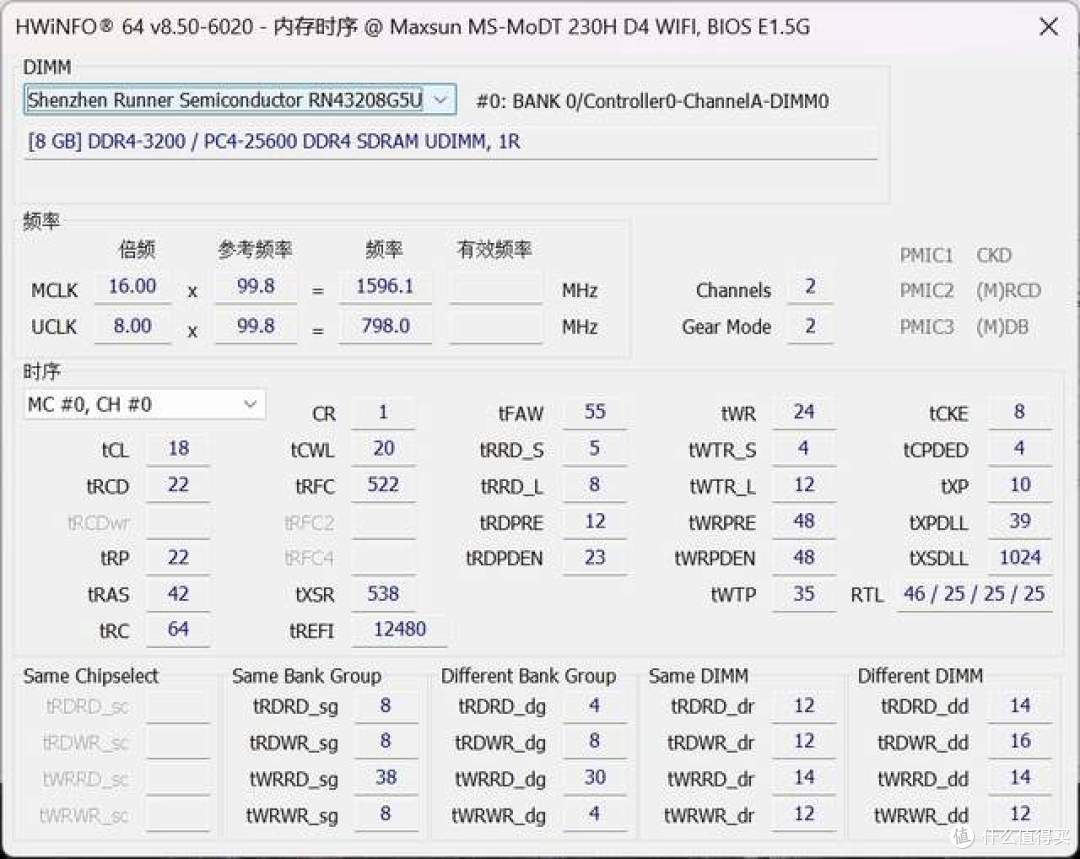Image resolution: width=1080 pixels, height=859 pixels.
Task: Click the CR command rate value
Action: [383, 413]
